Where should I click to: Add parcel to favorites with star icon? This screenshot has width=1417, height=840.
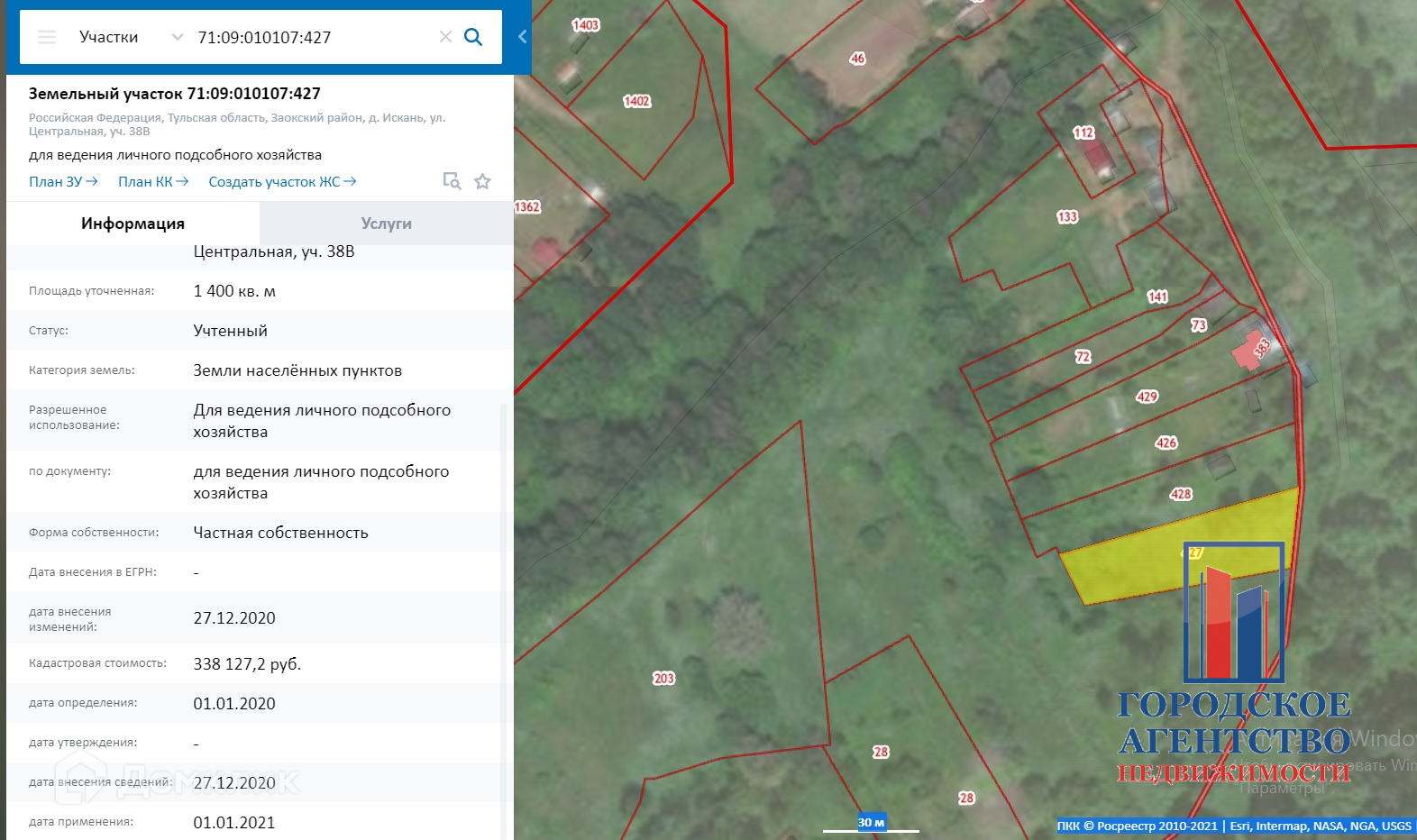(483, 181)
